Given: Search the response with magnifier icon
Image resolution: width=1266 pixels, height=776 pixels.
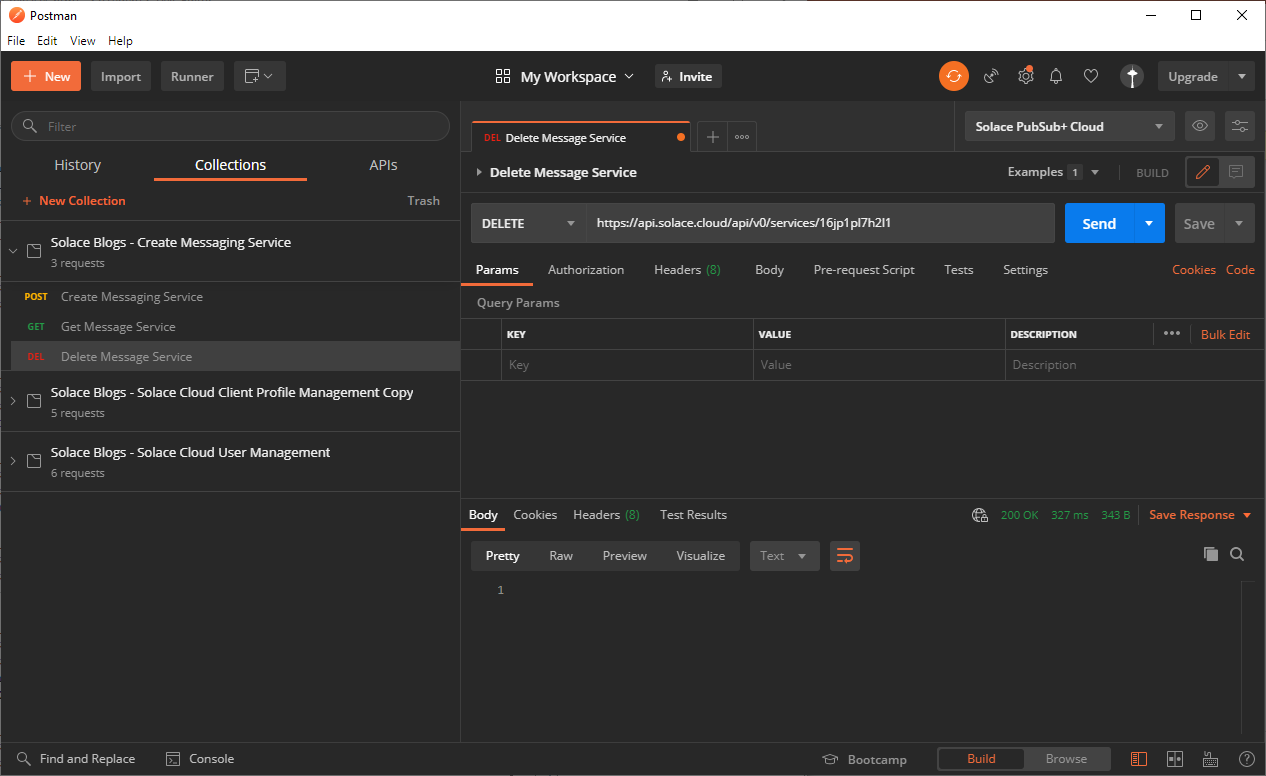Looking at the screenshot, I should 1237,554.
